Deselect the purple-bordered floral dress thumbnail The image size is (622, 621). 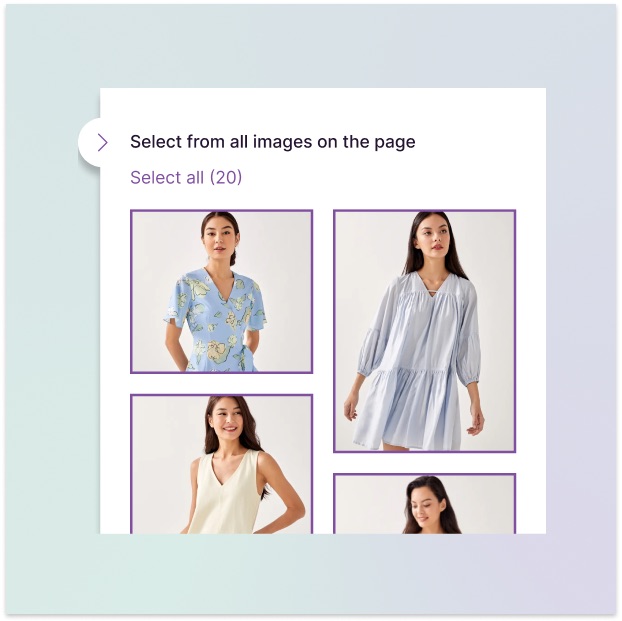222,292
